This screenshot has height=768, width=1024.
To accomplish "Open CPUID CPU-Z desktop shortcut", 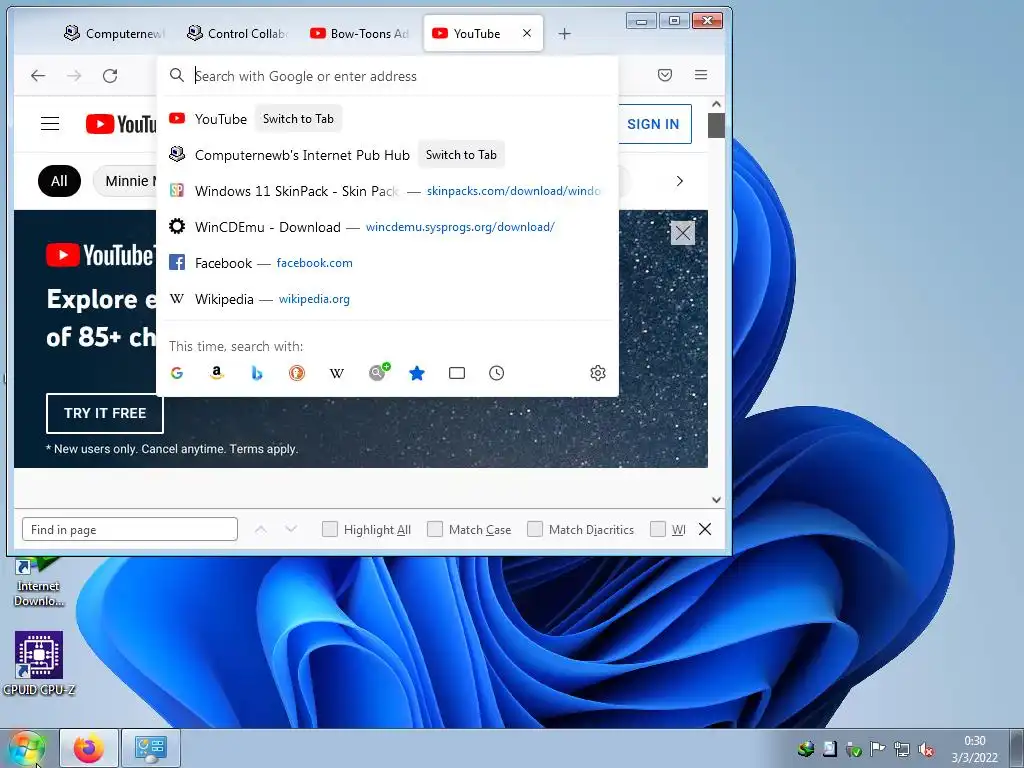I will (39, 663).
